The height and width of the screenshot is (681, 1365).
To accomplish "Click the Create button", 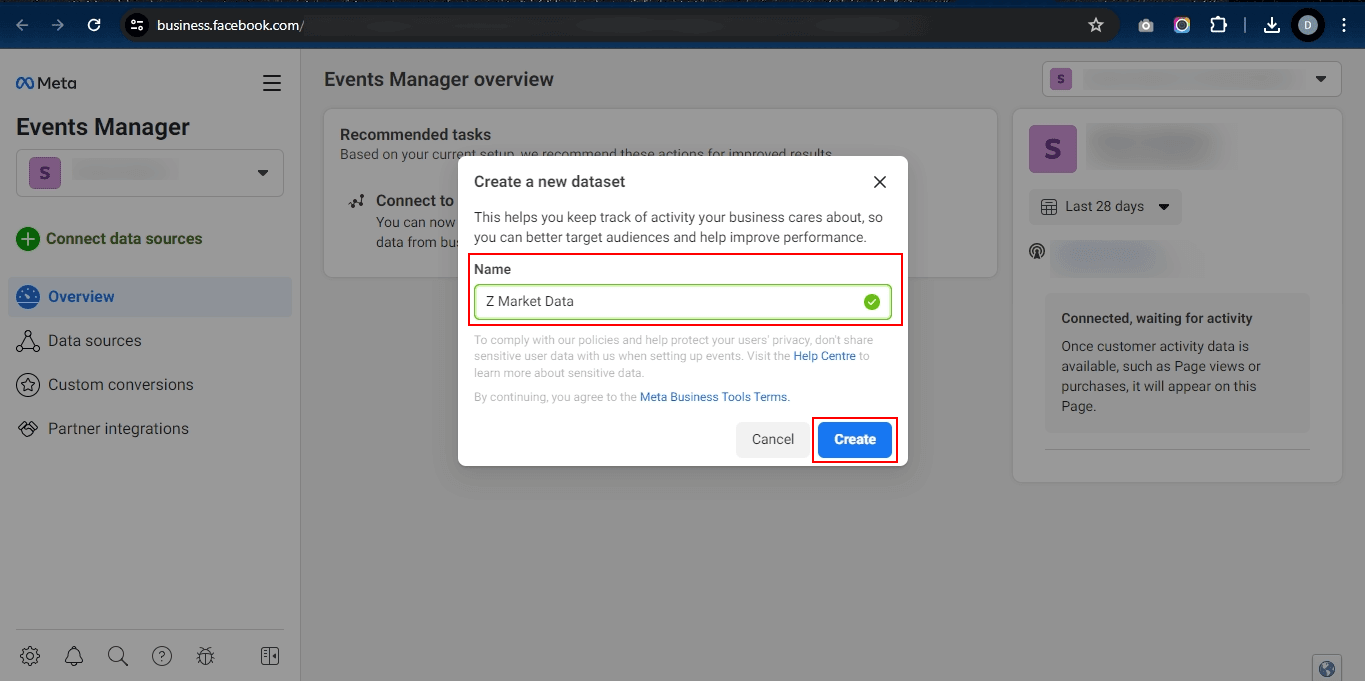I will [855, 439].
